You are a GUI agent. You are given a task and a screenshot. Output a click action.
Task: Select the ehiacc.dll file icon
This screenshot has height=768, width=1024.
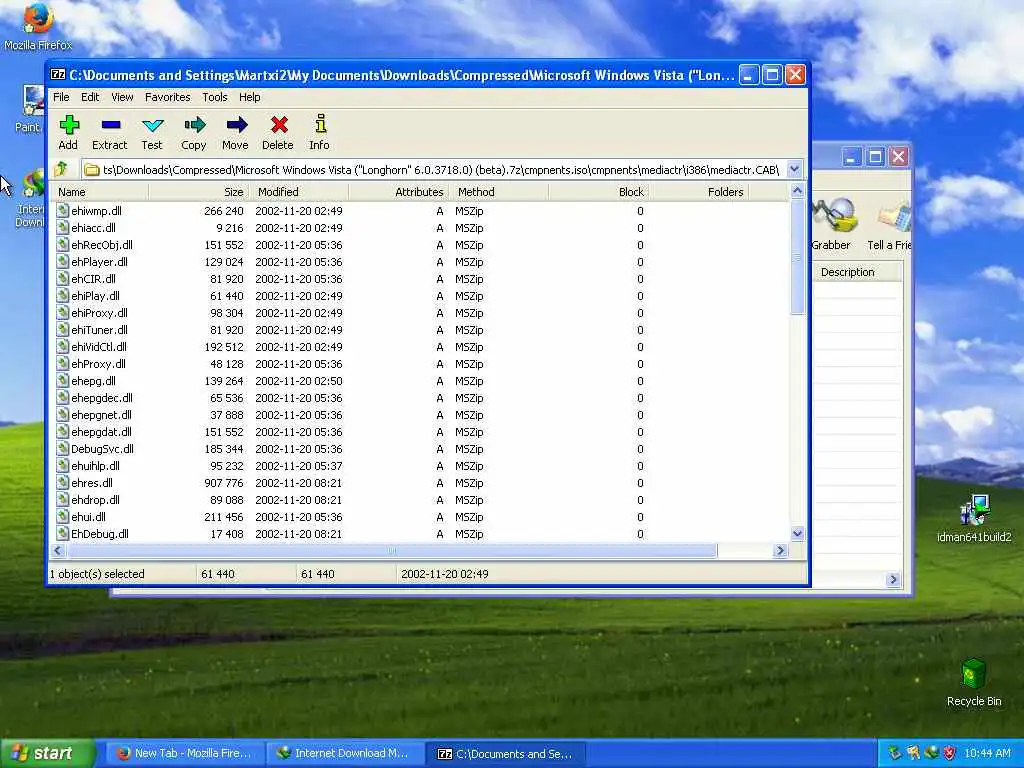click(62, 227)
